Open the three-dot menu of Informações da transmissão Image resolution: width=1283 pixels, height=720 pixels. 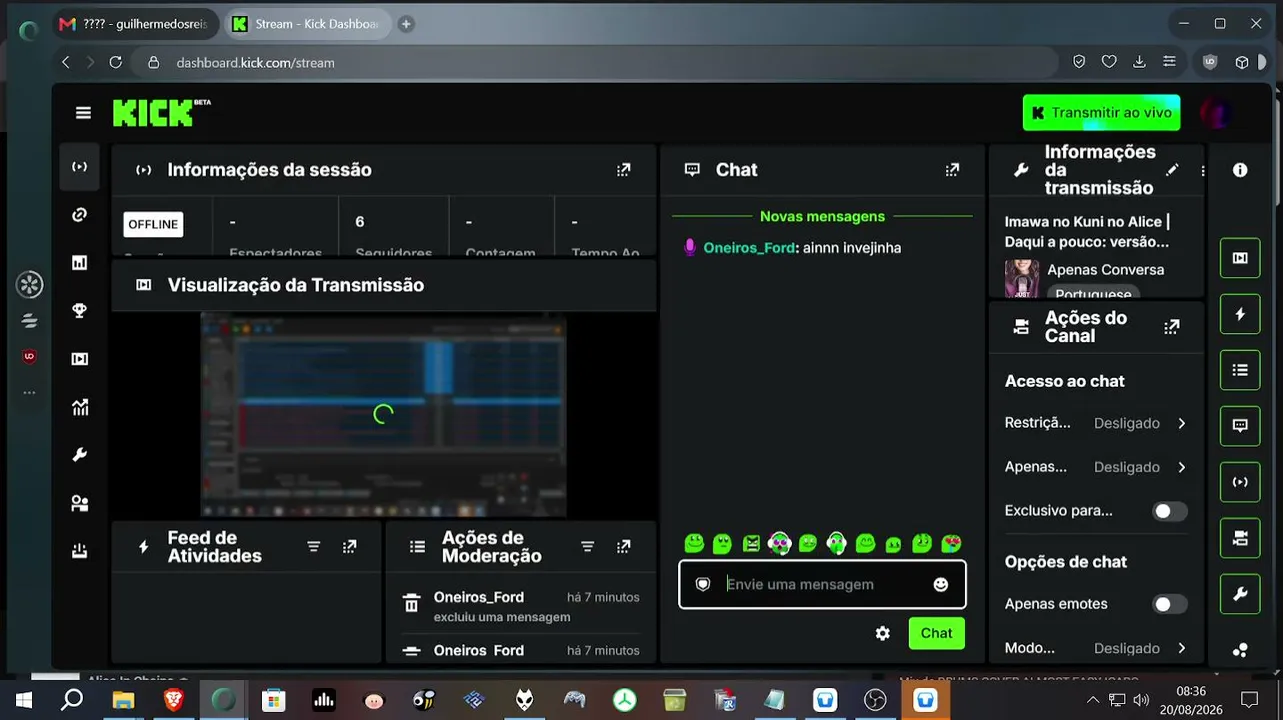1202,171
